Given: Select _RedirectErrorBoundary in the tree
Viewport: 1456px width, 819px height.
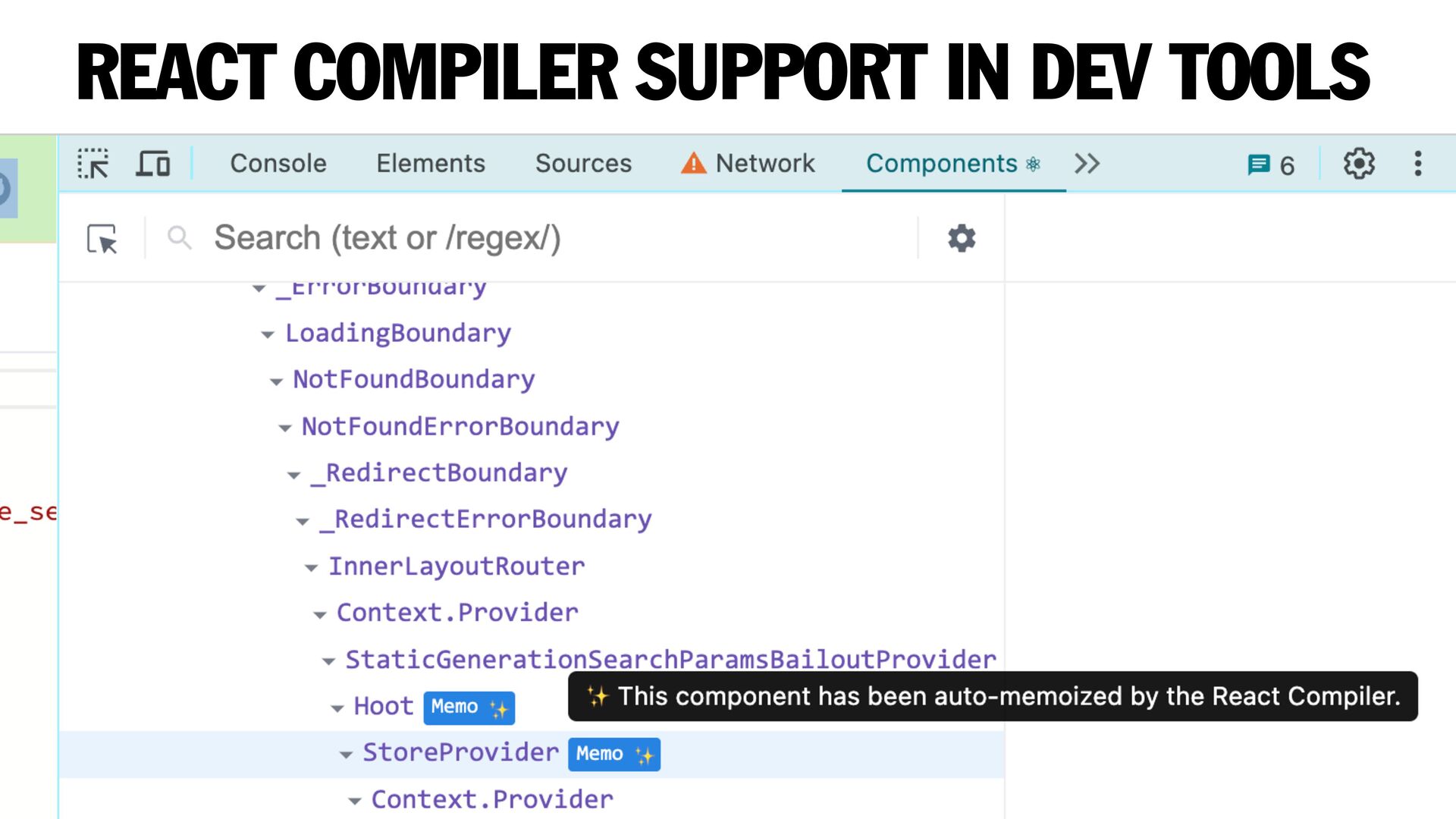Looking at the screenshot, I should pos(485,519).
